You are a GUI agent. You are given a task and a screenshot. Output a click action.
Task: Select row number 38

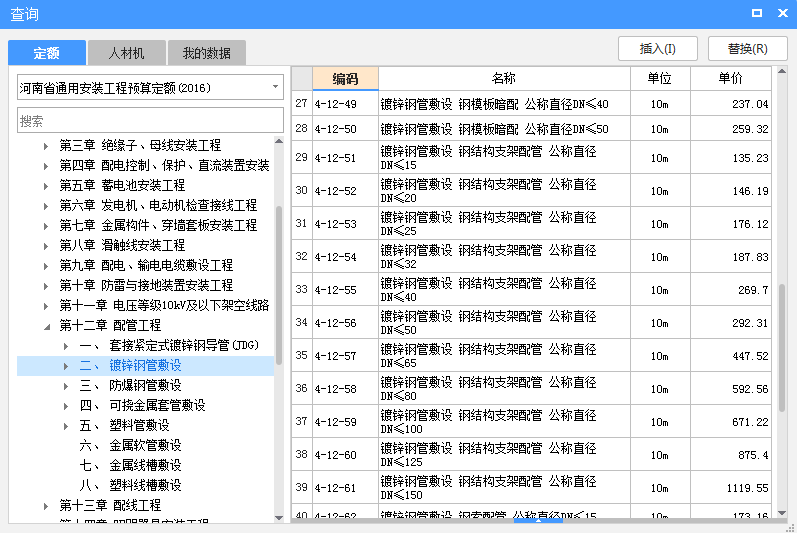coord(301,455)
